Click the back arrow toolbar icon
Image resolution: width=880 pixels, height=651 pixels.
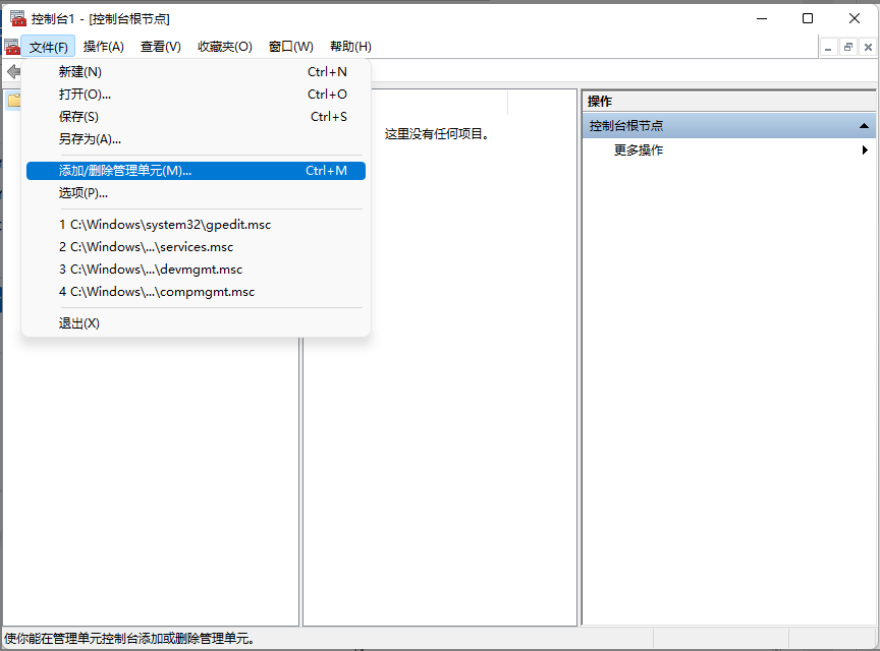14,72
